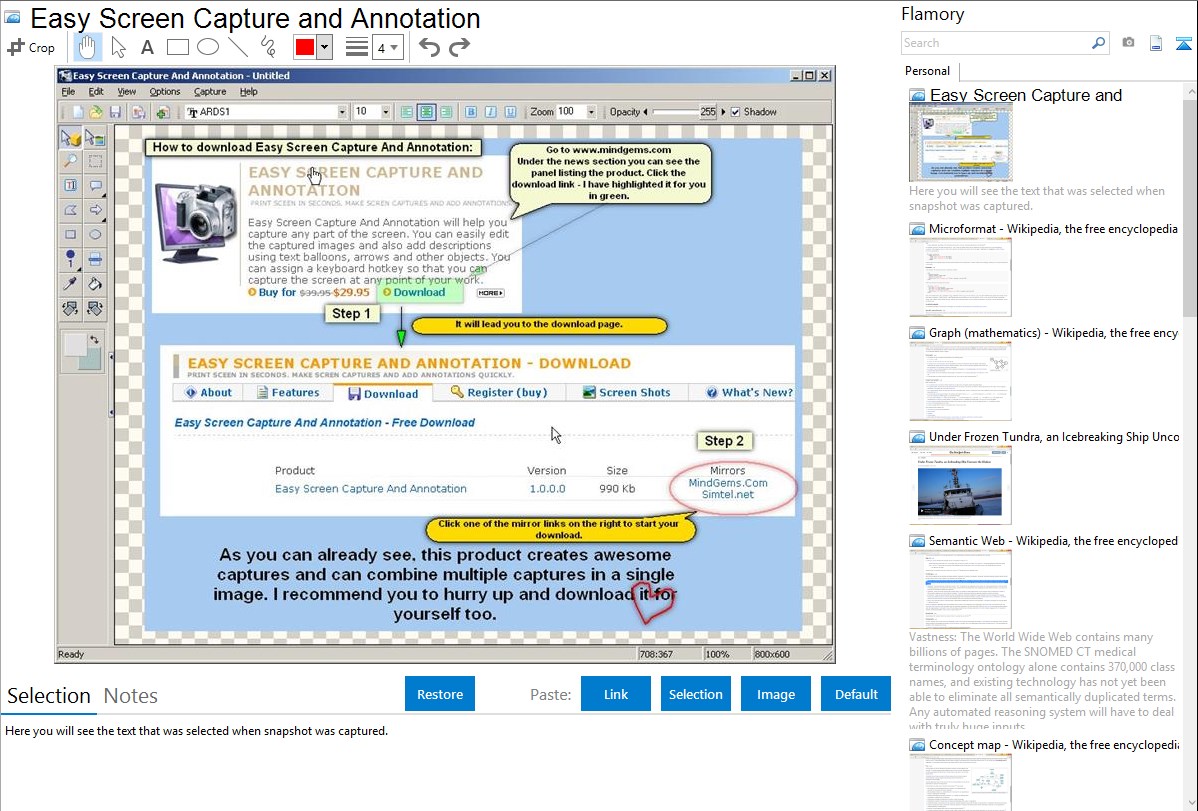The width and height of the screenshot is (1198, 811).
Task: Open the View menu
Action: [126, 92]
